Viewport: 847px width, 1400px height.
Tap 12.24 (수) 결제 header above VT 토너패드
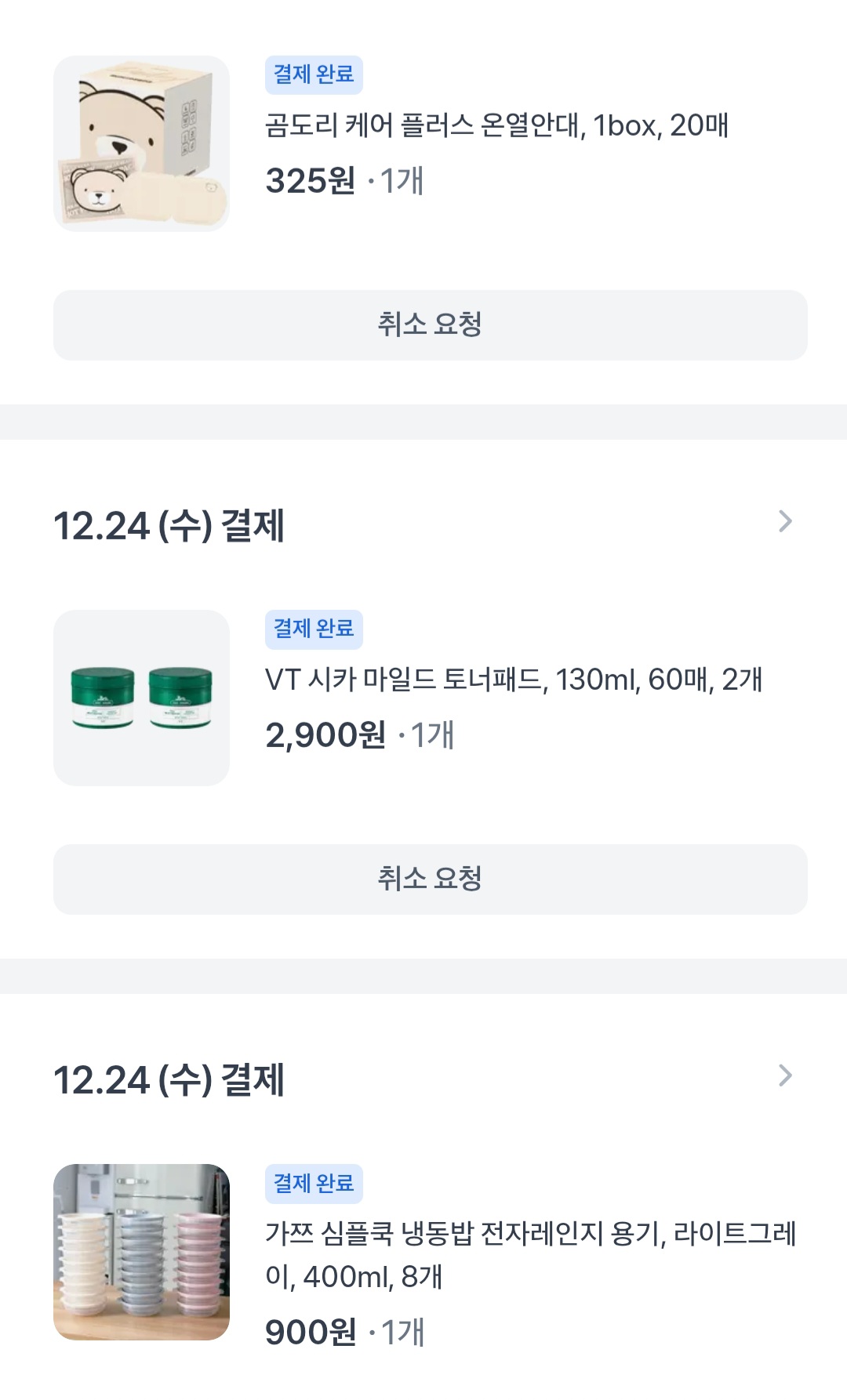tap(169, 525)
